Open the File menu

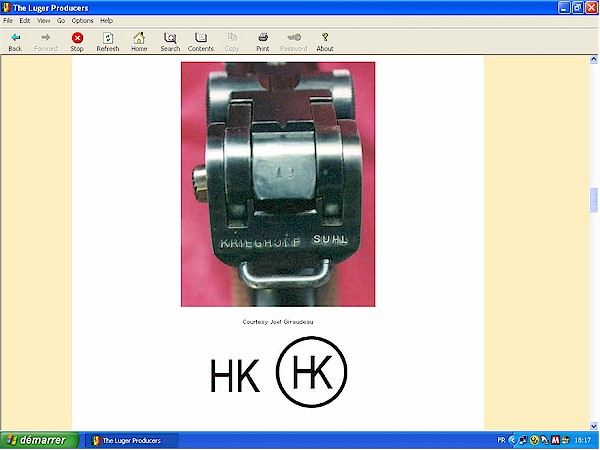tap(8, 21)
